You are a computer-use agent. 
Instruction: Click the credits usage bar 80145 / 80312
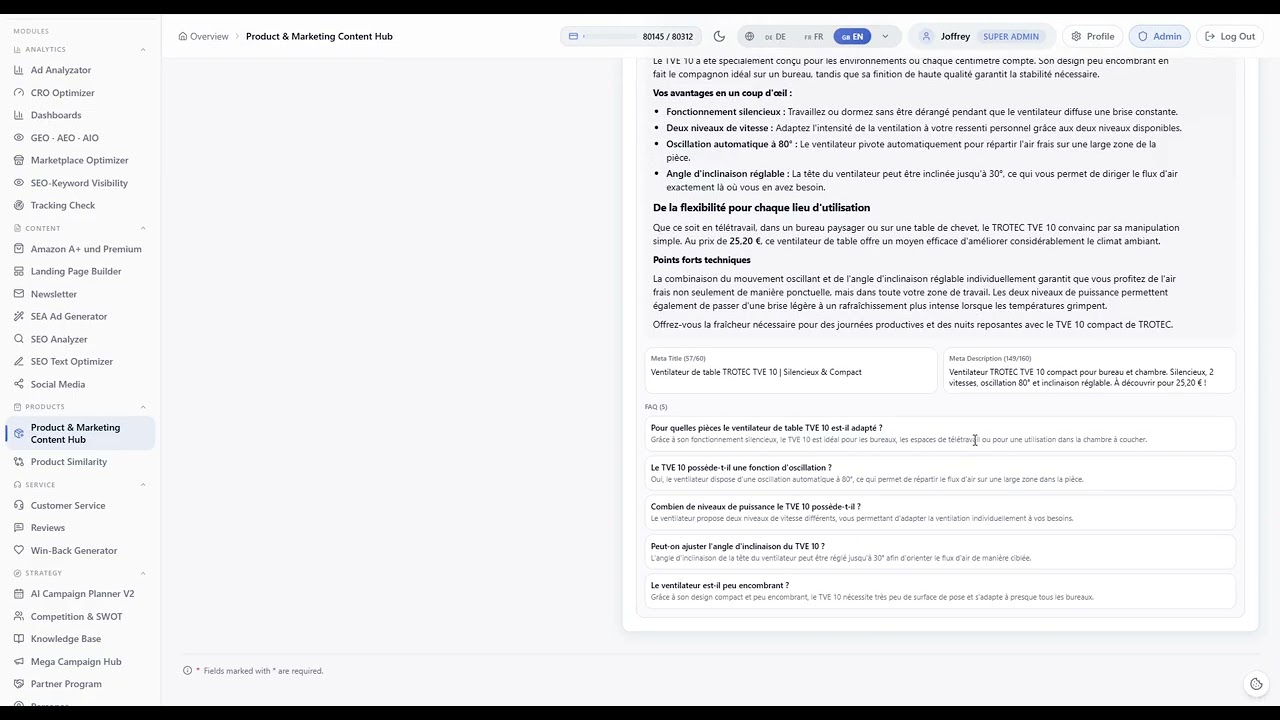click(630, 36)
